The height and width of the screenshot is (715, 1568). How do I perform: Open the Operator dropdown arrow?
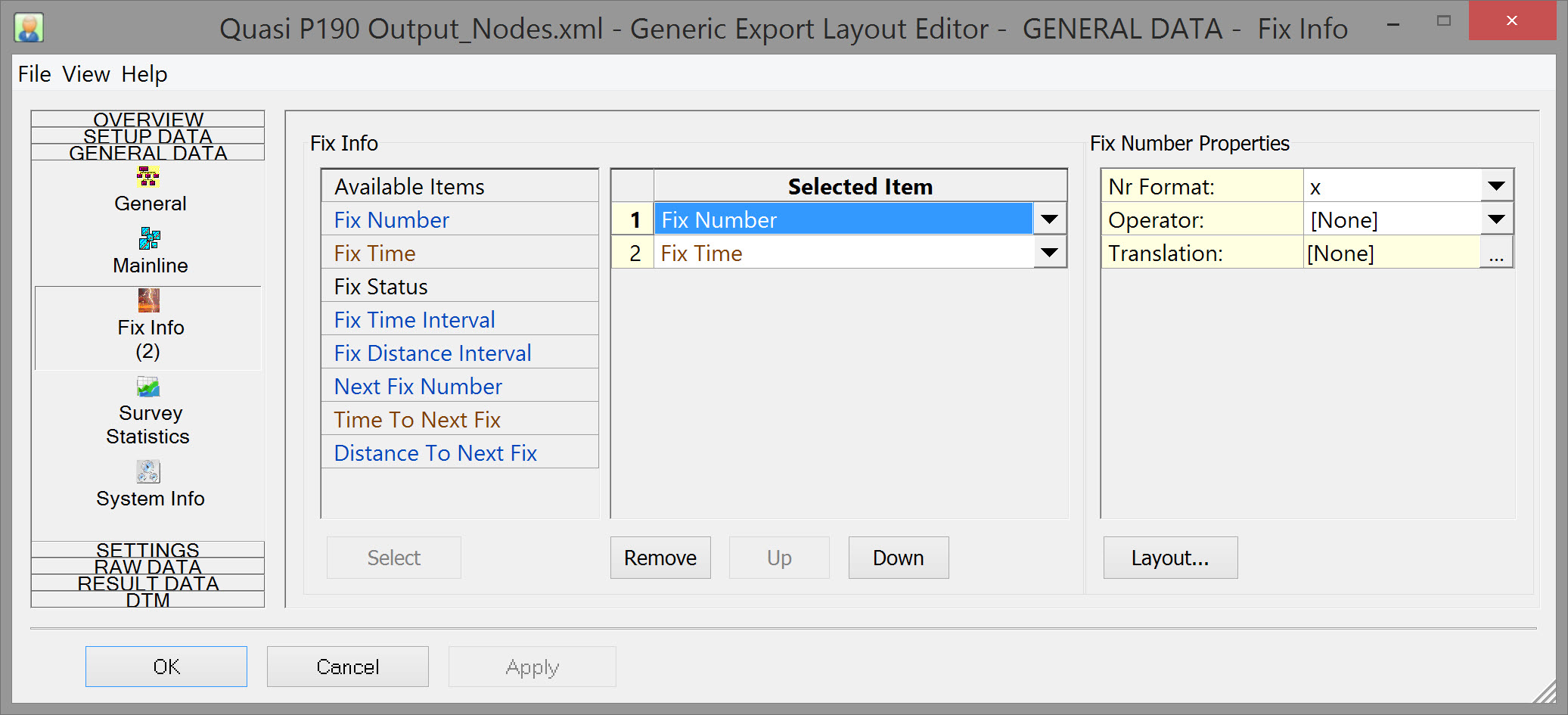click(x=1496, y=219)
